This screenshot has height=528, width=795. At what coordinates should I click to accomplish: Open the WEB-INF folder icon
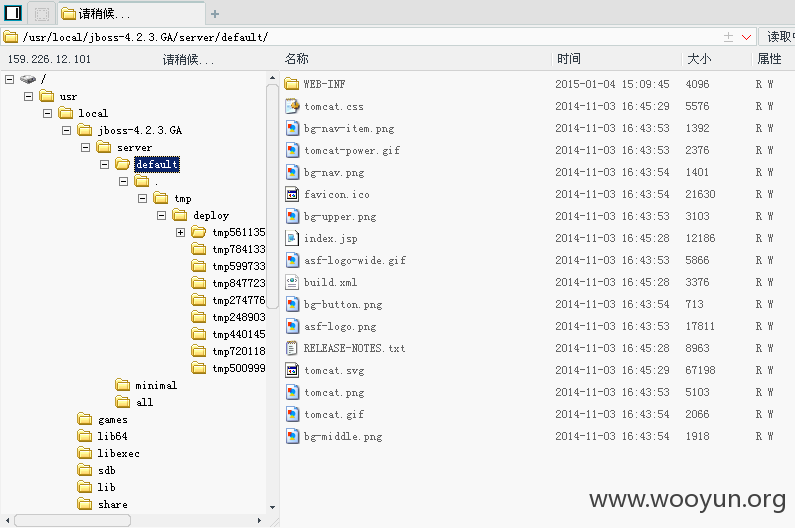[292, 84]
